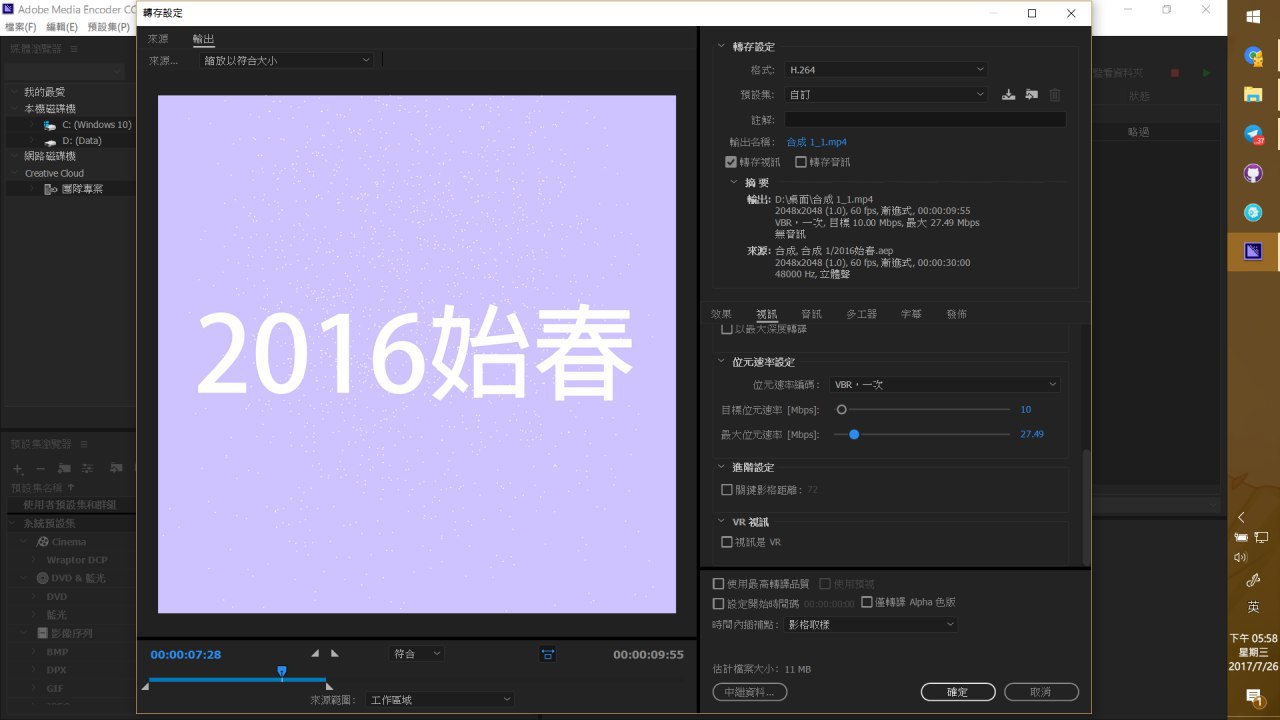Screen dimensions: 1280x720
Task: Switch to the 多工器 tab
Action: (861, 314)
